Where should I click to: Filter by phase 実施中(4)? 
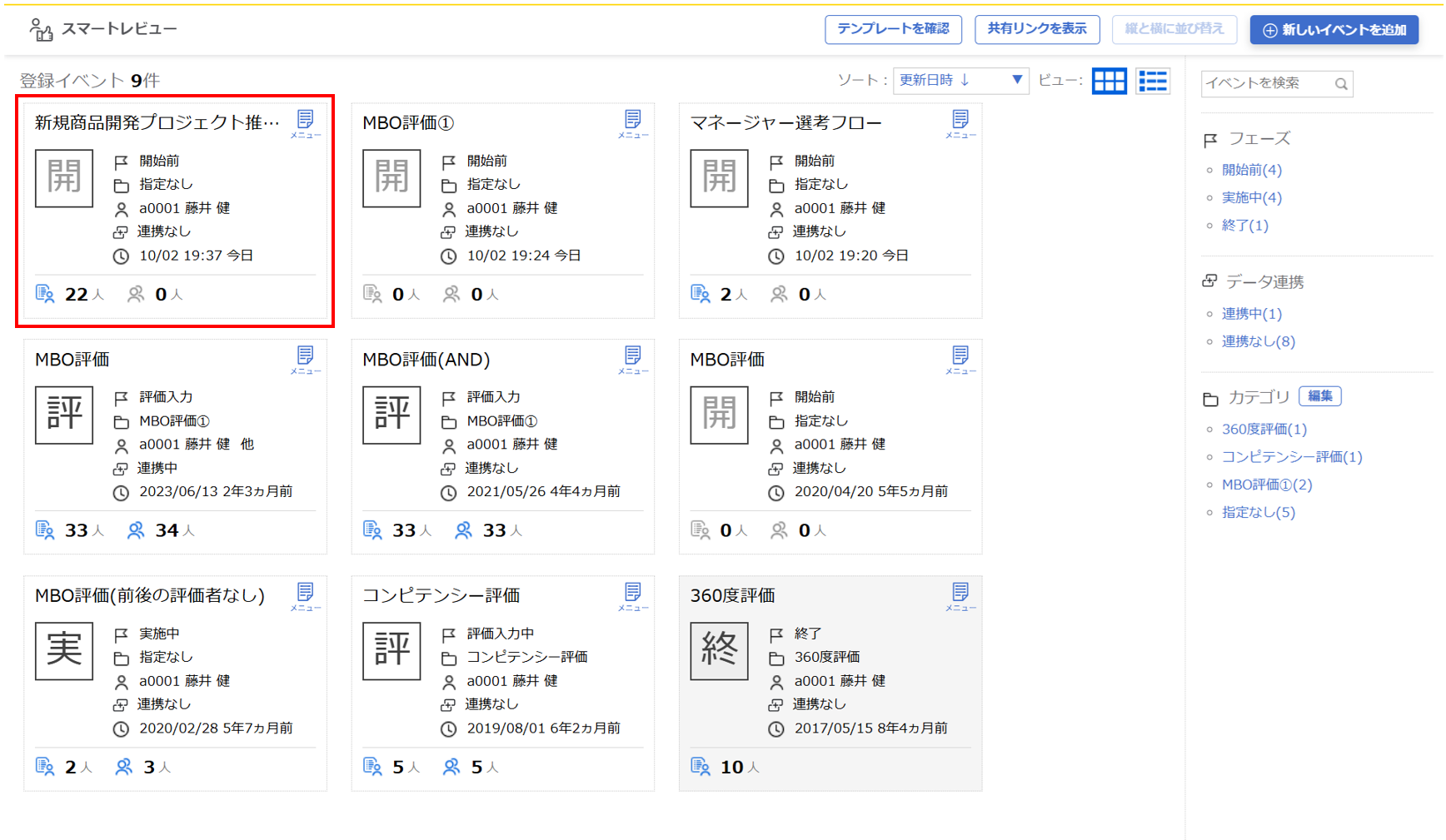point(1251,197)
